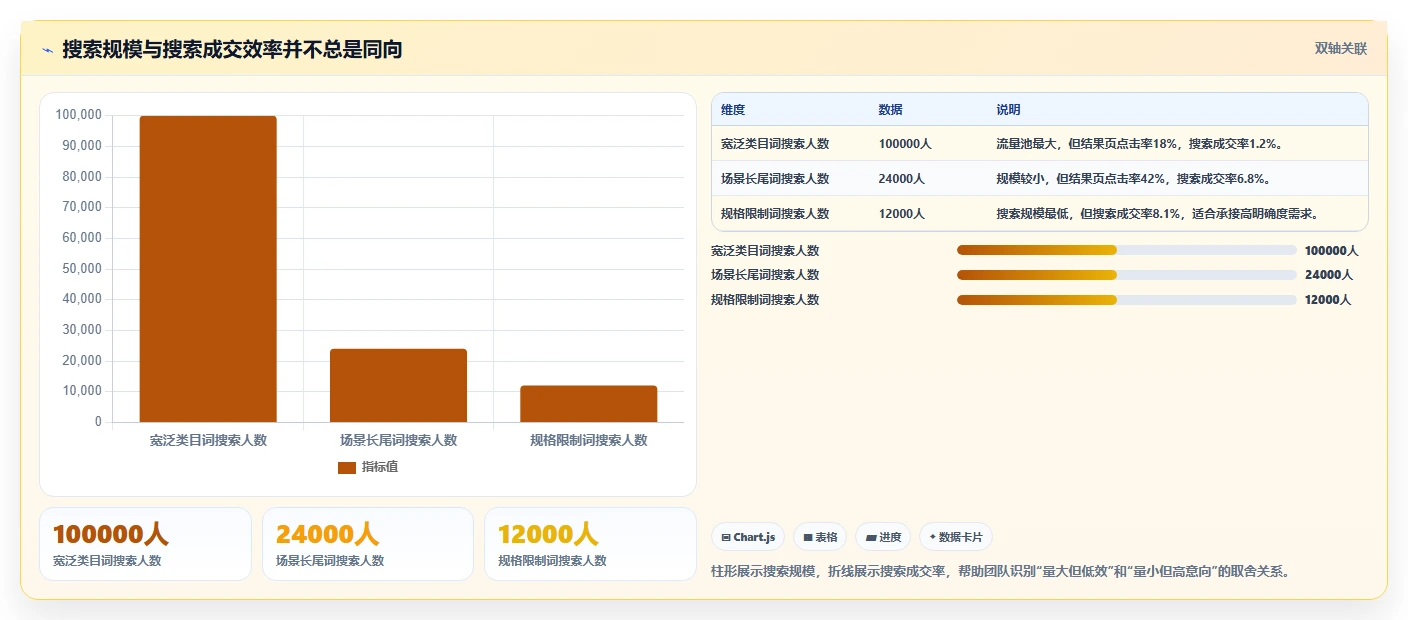Select the 数据卡片 chip
1408x620 pixels.
[x=955, y=537]
